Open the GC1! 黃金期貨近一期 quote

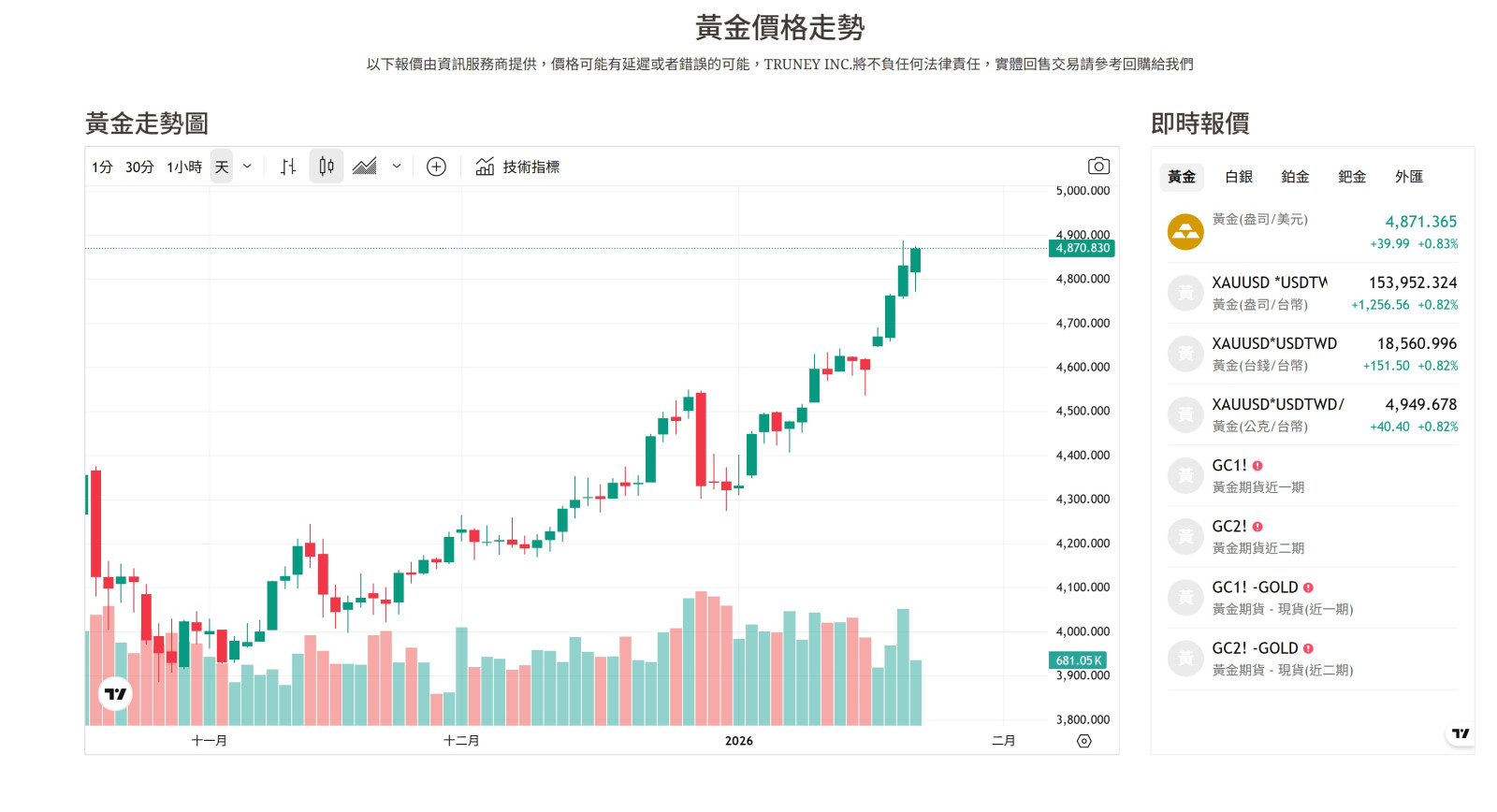(1313, 476)
